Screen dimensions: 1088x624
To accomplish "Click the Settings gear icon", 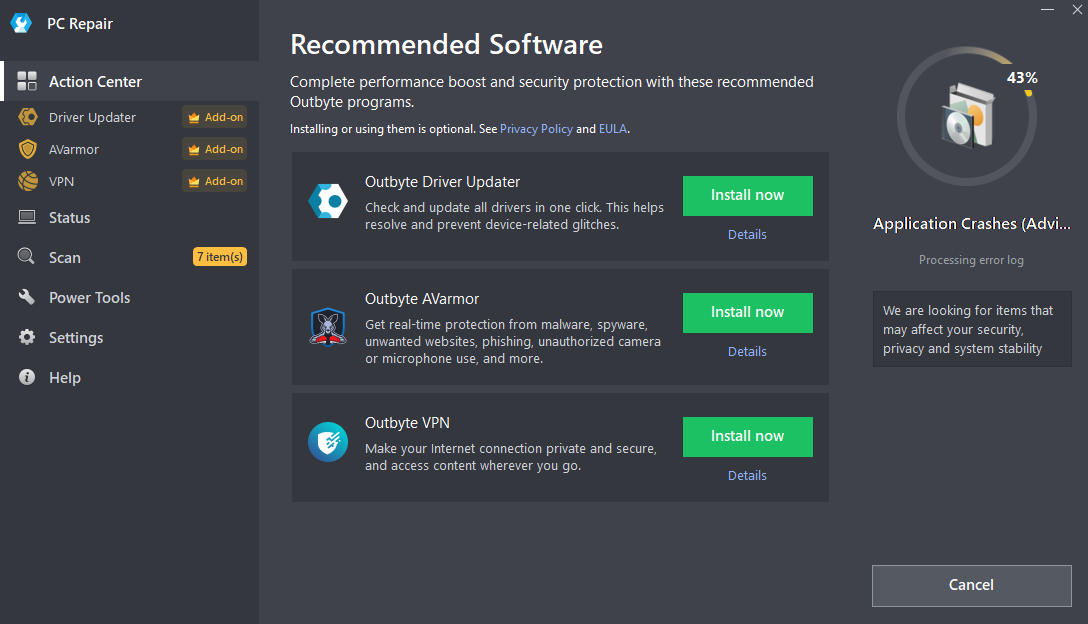I will pyautogui.click(x=26, y=337).
